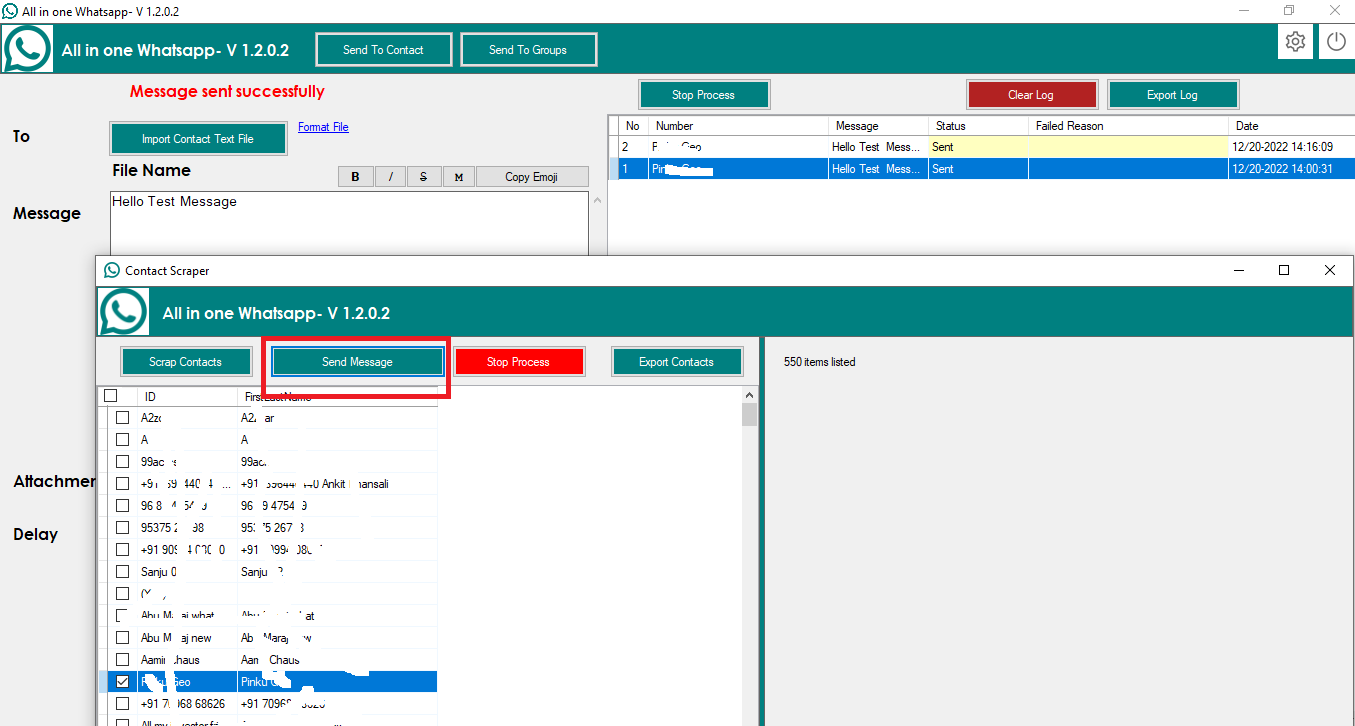Click the Clear Log button
Viewport: 1355px width, 726px height.
coord(1031,95)
